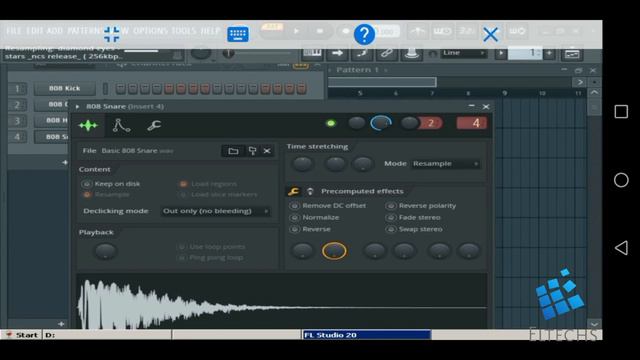The width and height of the screenshot is (640, 360).
Task: Open the TOOLS menu
Action: [x=184, y=31]
